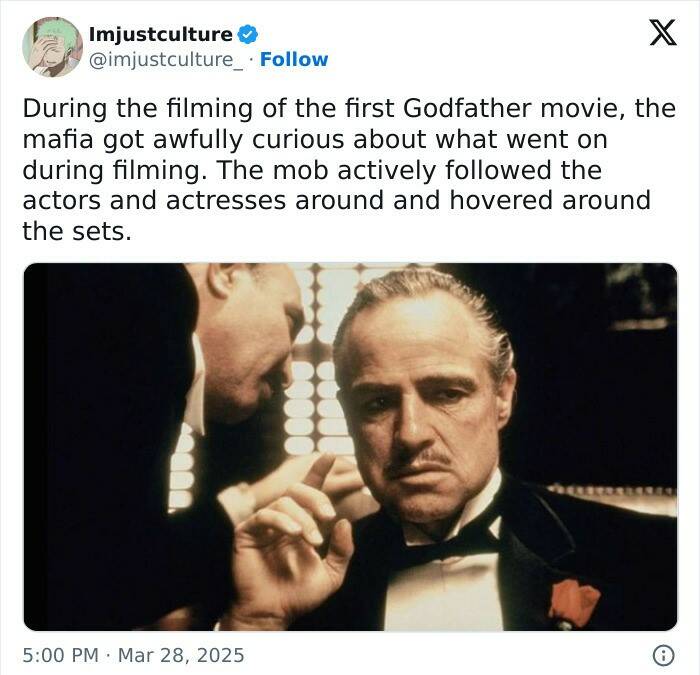Viewport: 700px width, 675px height.
Task: Click the red rose on the lapel
Action: coord(574,602)
